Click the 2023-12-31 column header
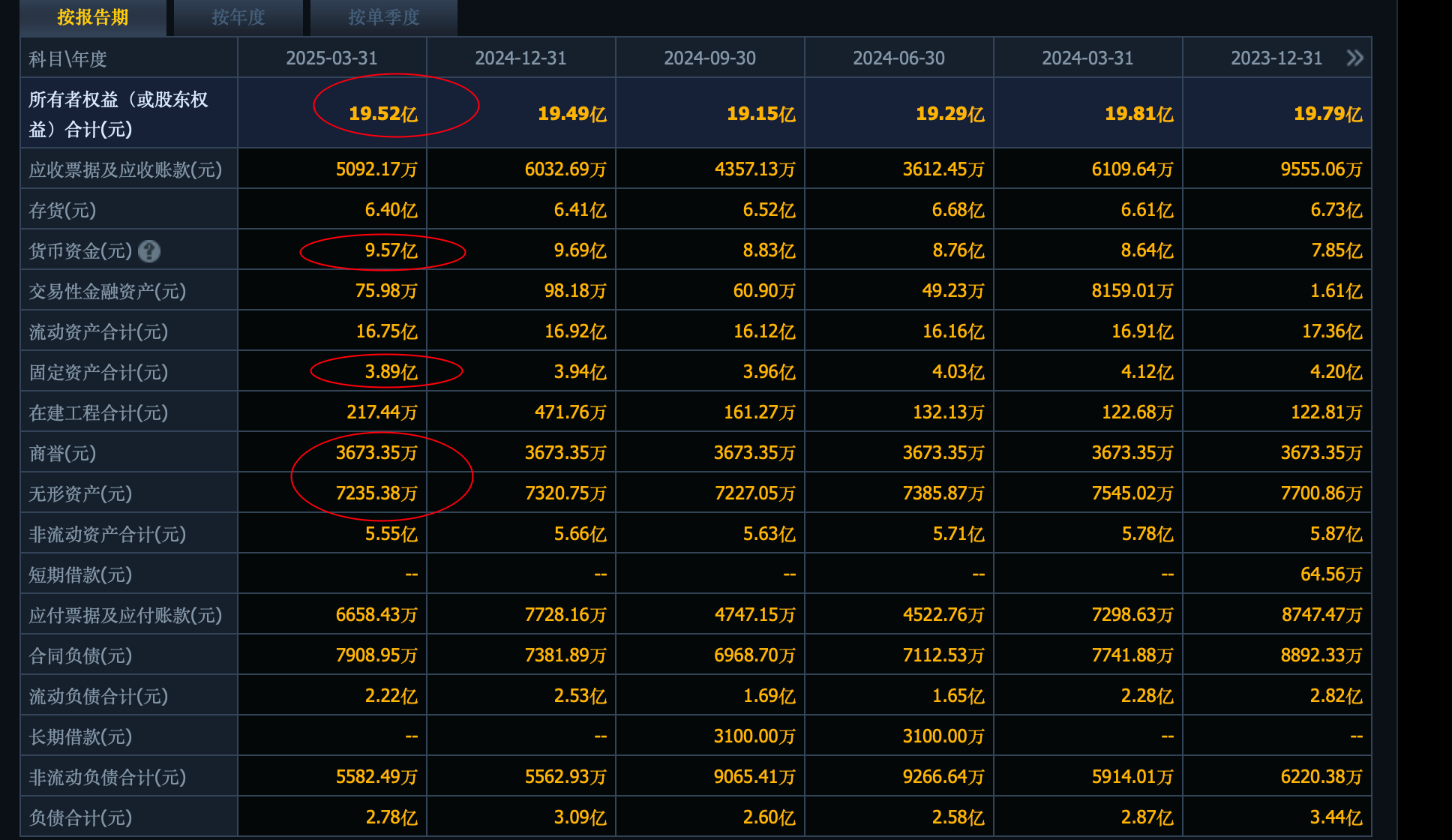The image size is (1452, 840). point(1276,58)
